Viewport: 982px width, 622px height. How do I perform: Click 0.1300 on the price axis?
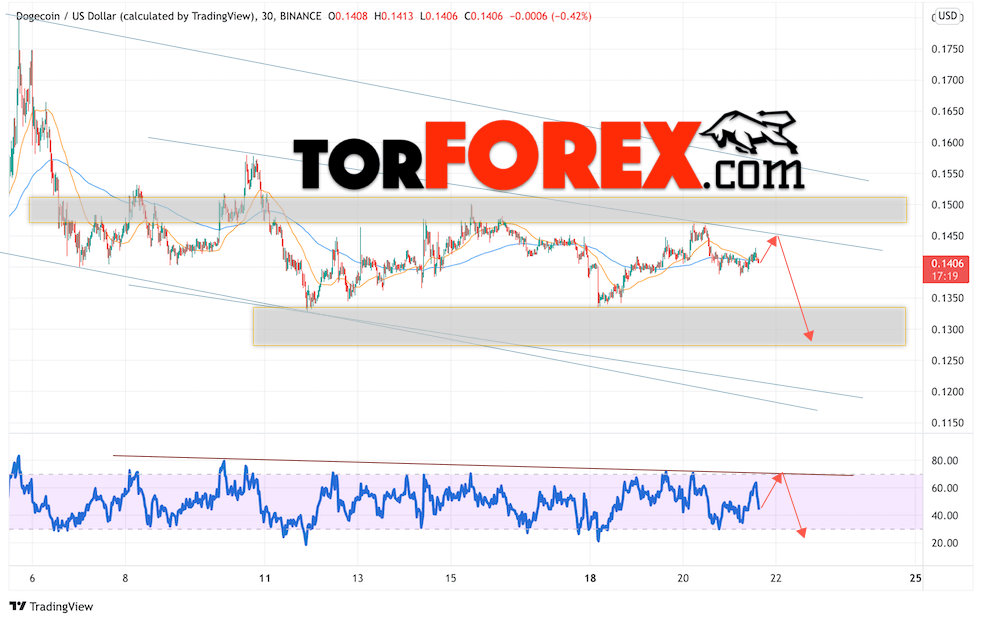click(947, 329)
